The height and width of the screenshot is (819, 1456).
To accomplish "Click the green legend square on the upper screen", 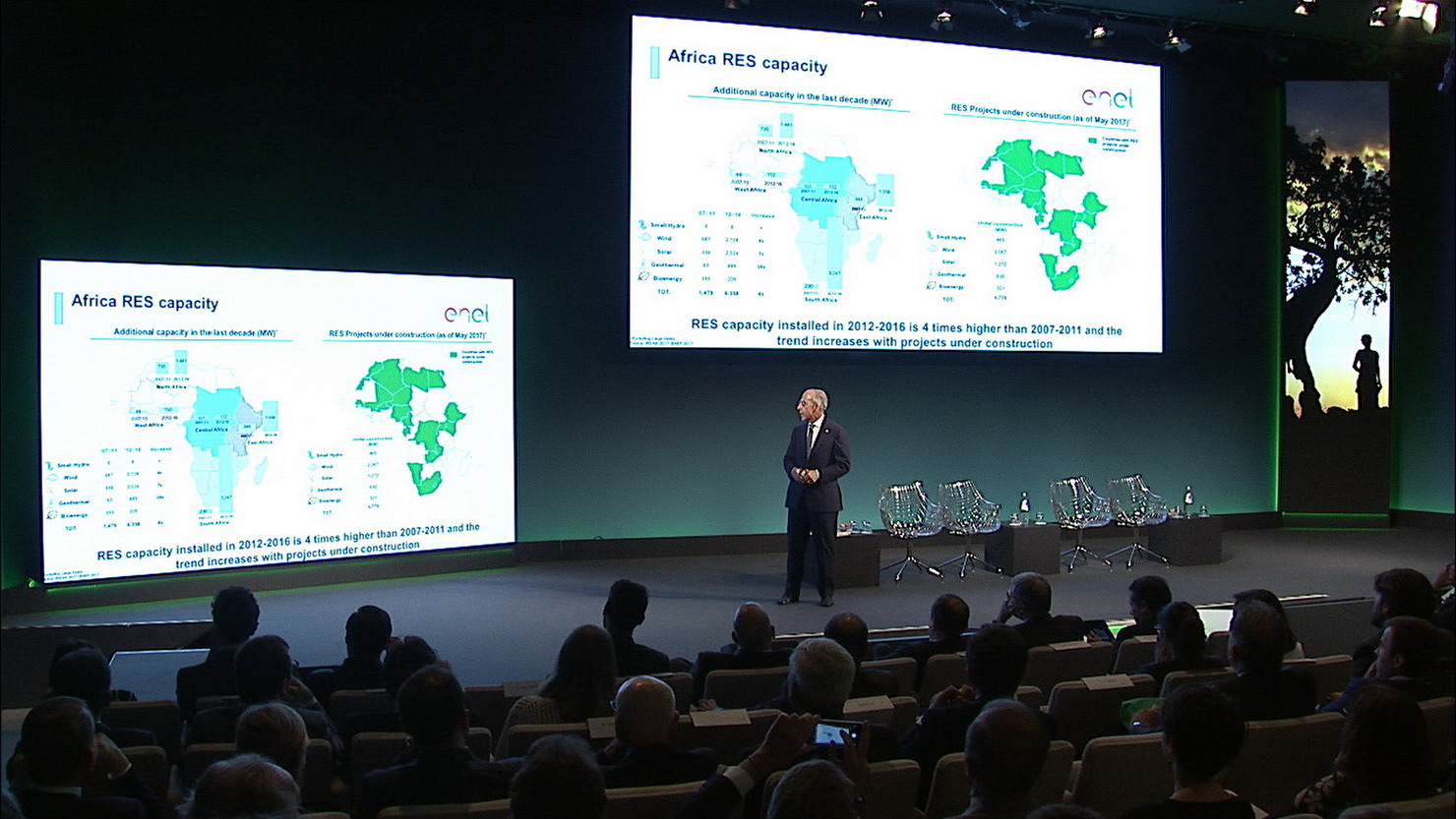I will click(x=1092, y=141).
